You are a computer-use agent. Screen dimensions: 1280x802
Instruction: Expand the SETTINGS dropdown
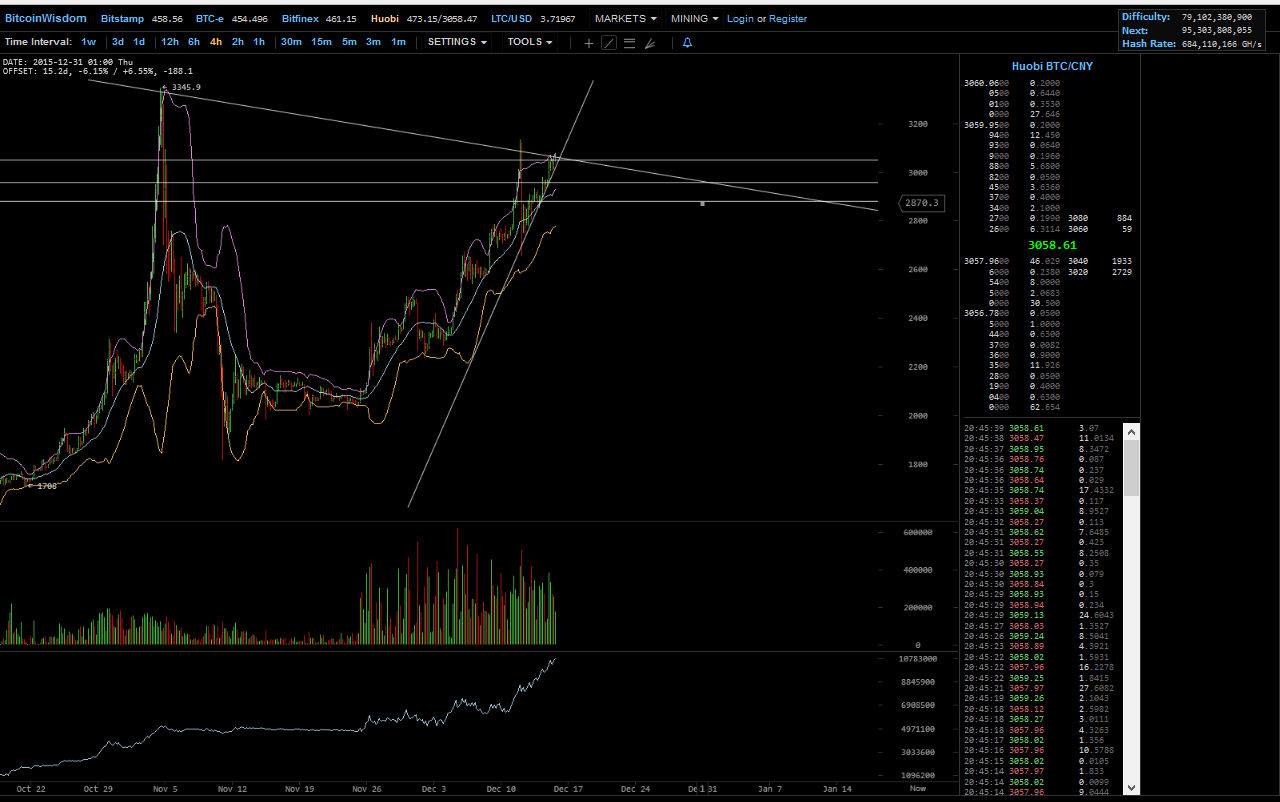point(457,42)
